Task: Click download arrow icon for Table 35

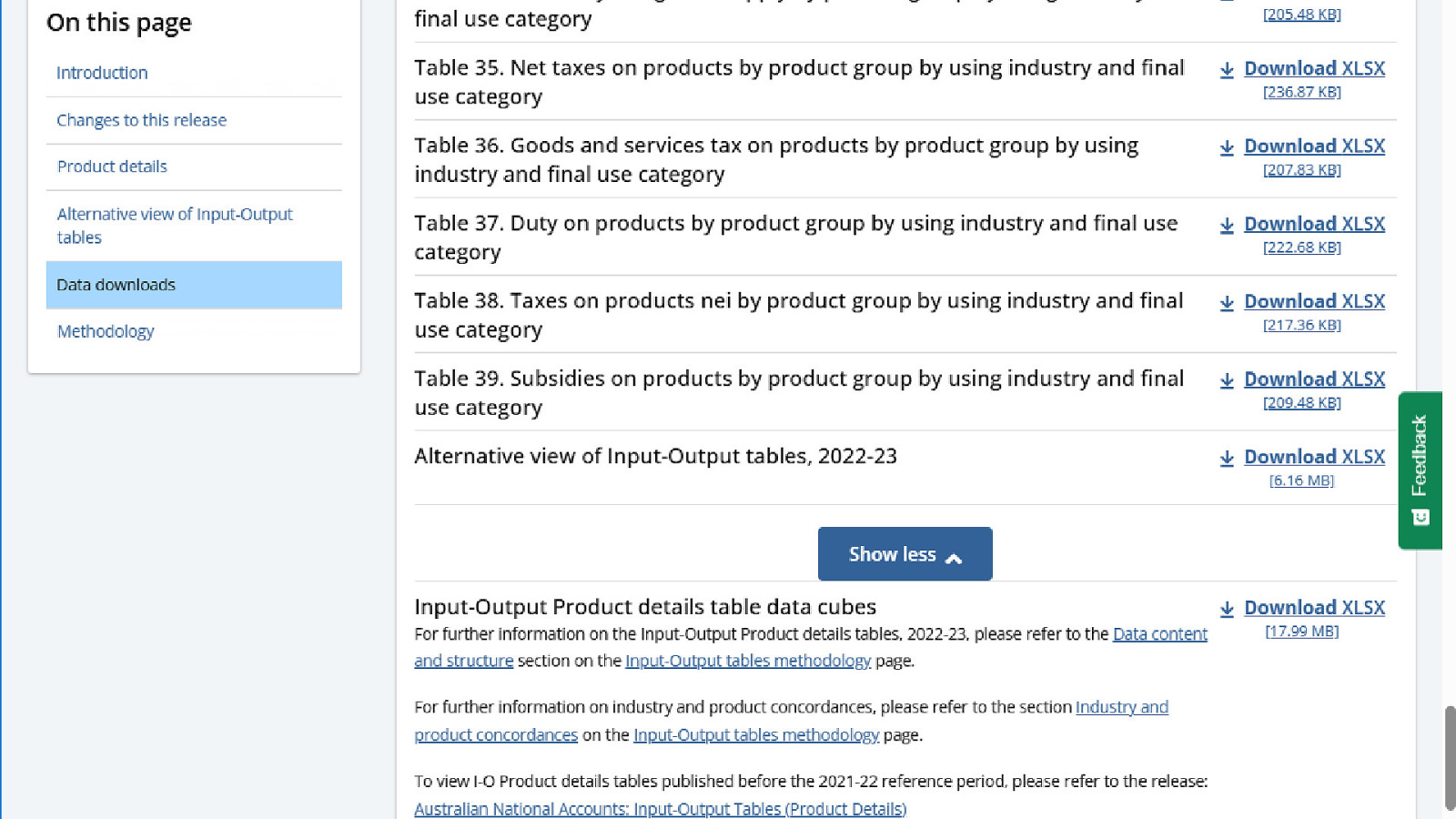Action: point(1227,70)
